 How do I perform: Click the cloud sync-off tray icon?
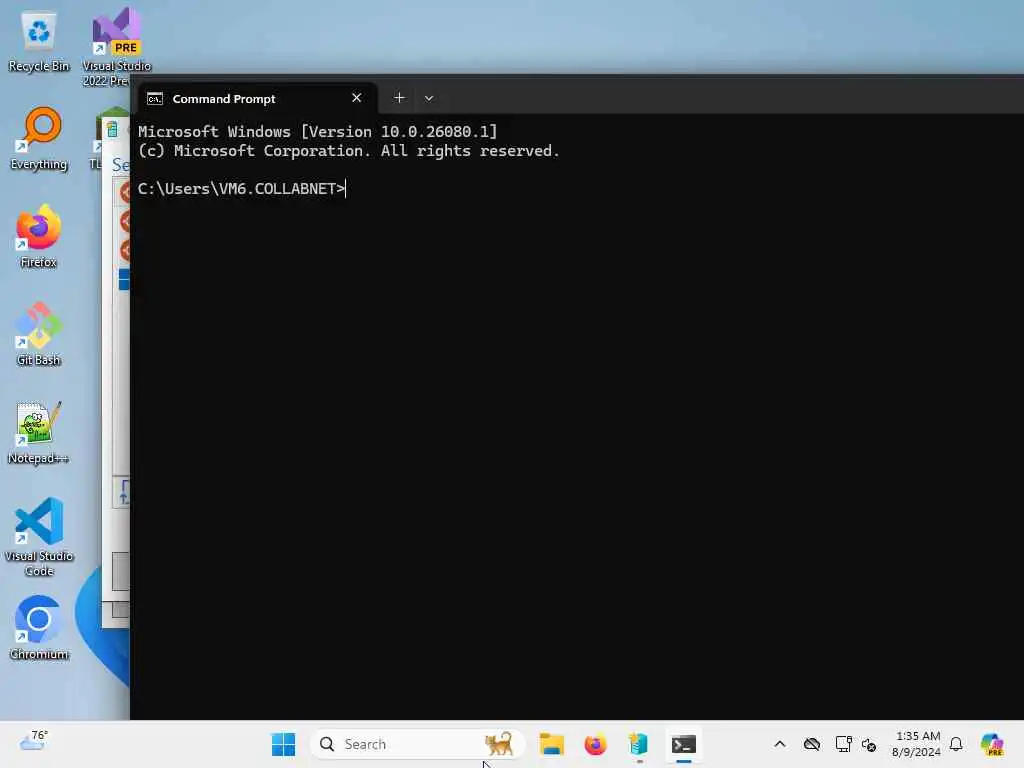(812, 744)
